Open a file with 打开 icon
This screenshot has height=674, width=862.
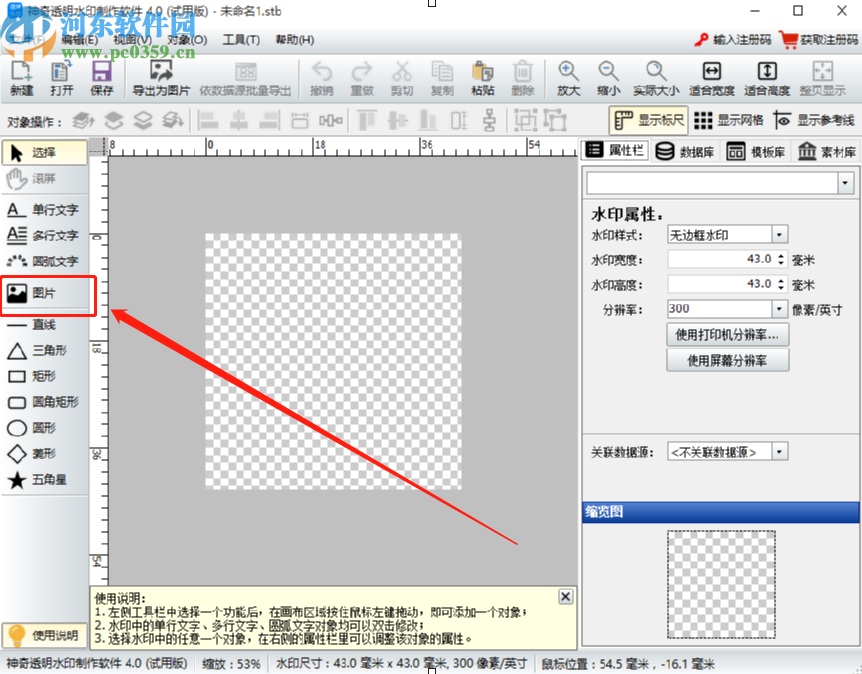(x=61, y=79)
